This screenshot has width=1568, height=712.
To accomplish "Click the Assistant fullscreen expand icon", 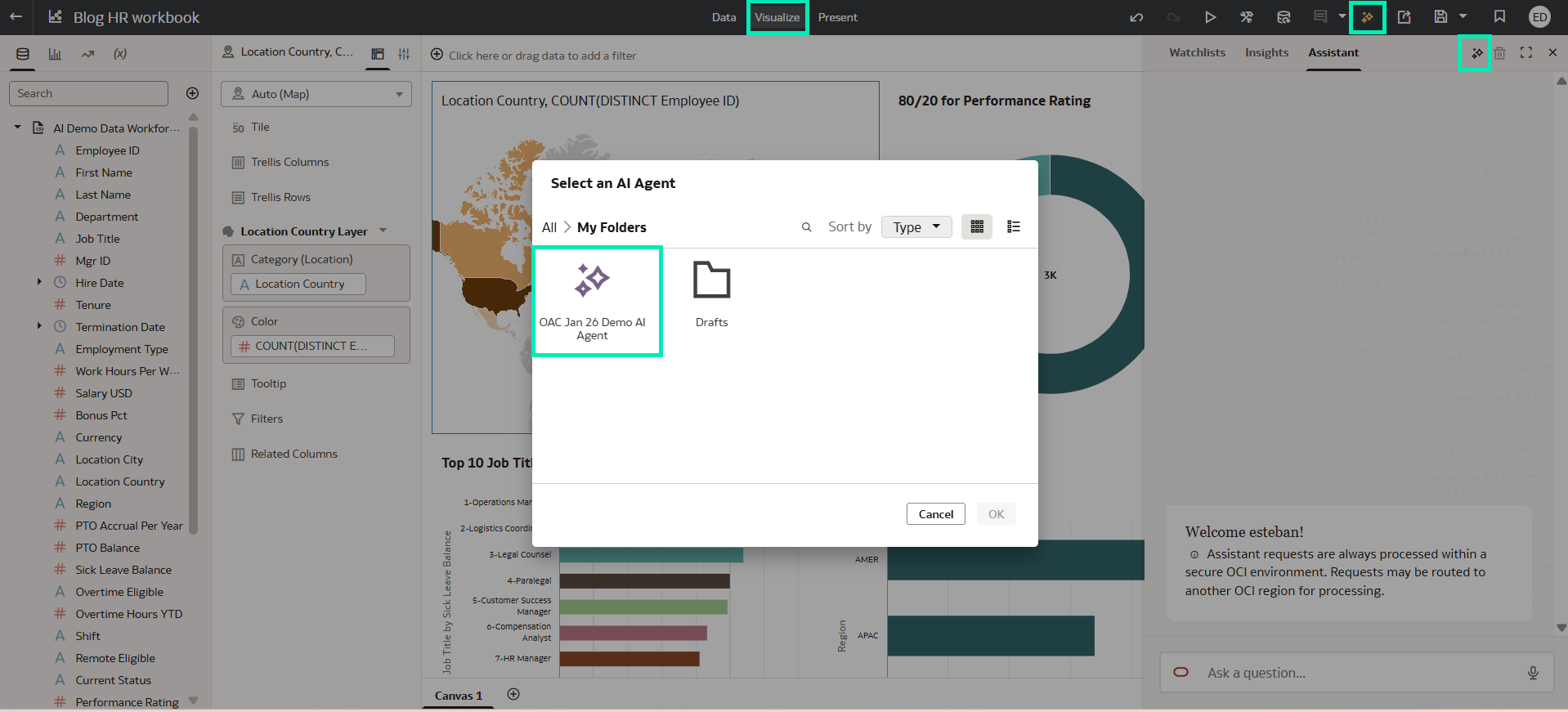I will coord(1526,52).
